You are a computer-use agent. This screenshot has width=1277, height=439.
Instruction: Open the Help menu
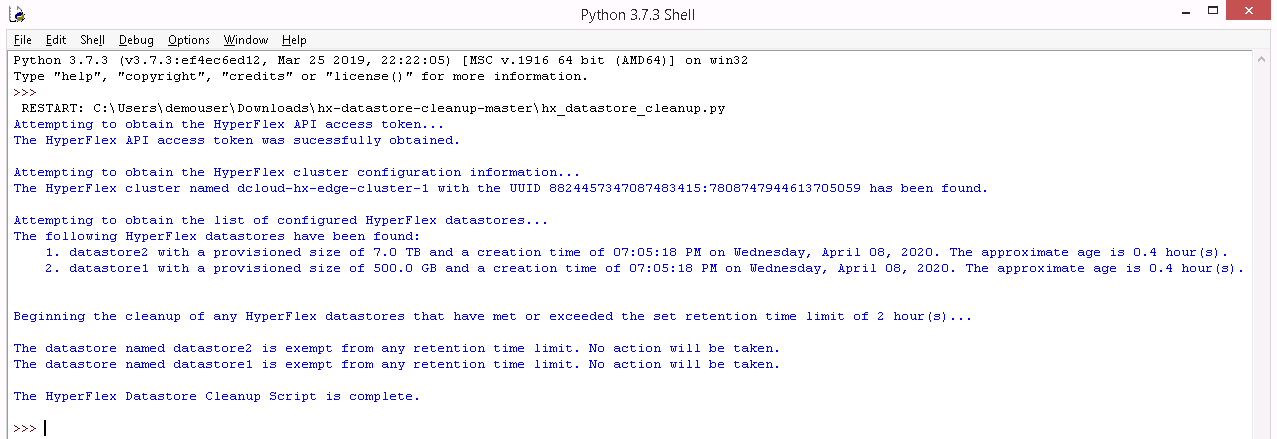click(294, 40)
